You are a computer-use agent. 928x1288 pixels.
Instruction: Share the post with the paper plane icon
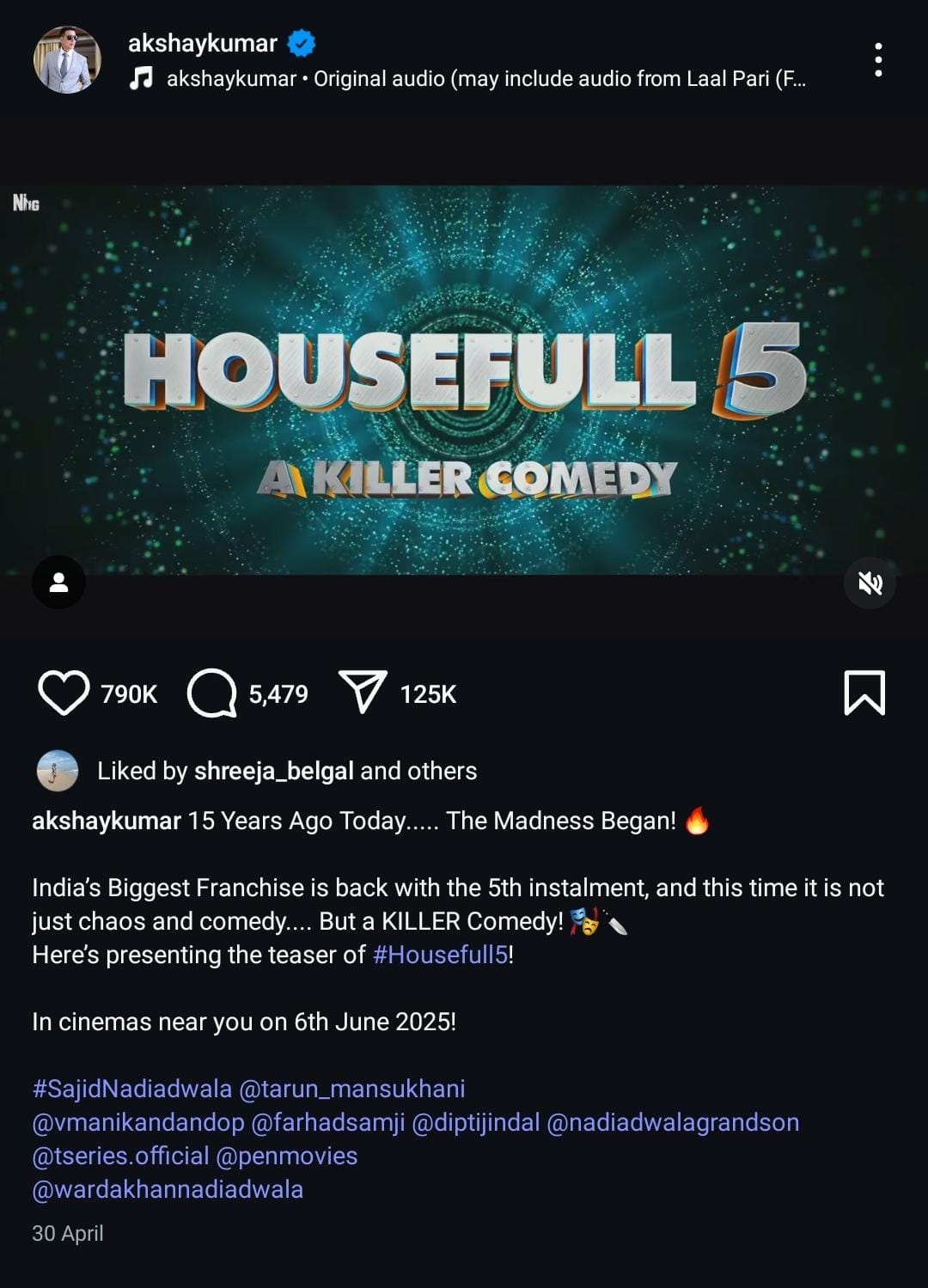[x=363, y=692]
